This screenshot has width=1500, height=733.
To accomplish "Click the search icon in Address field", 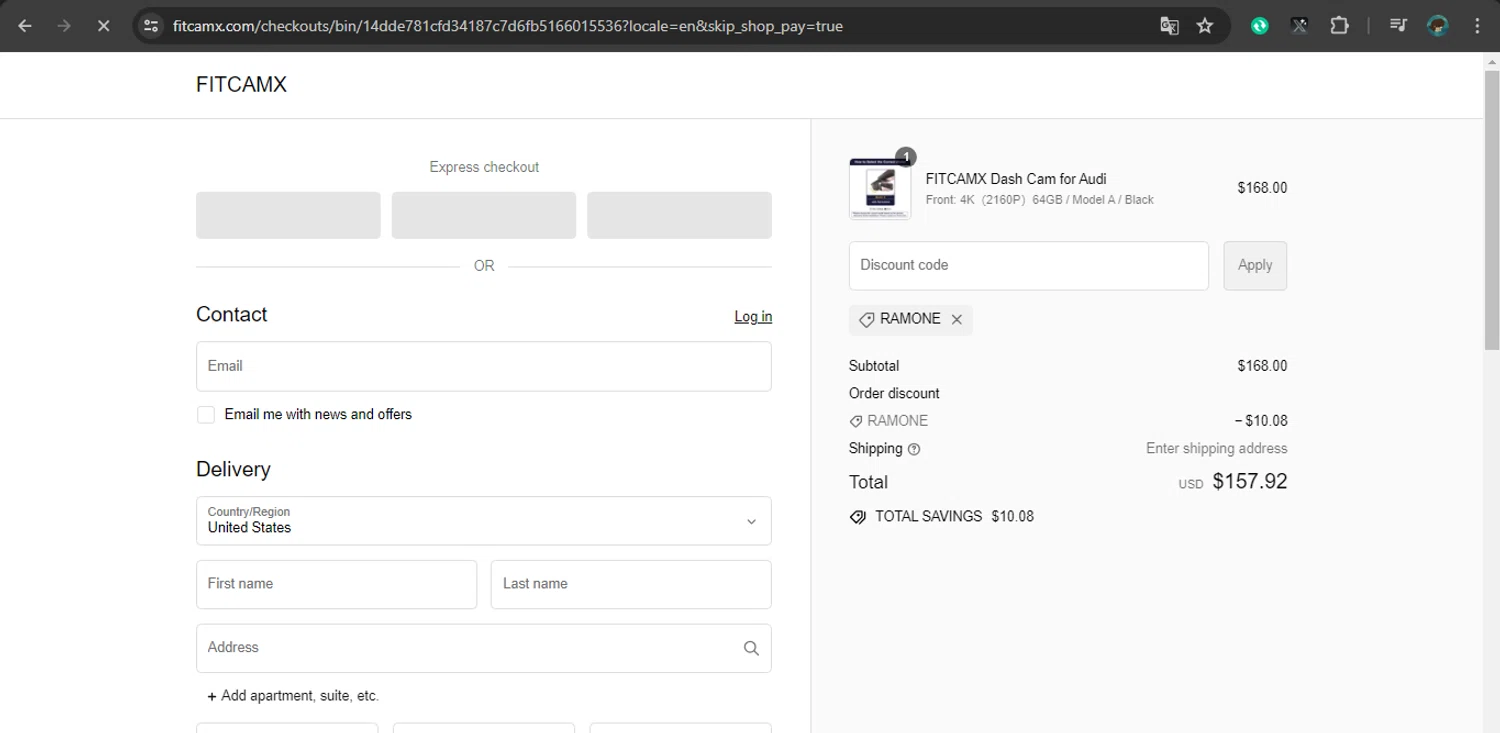I will (751, 648).
